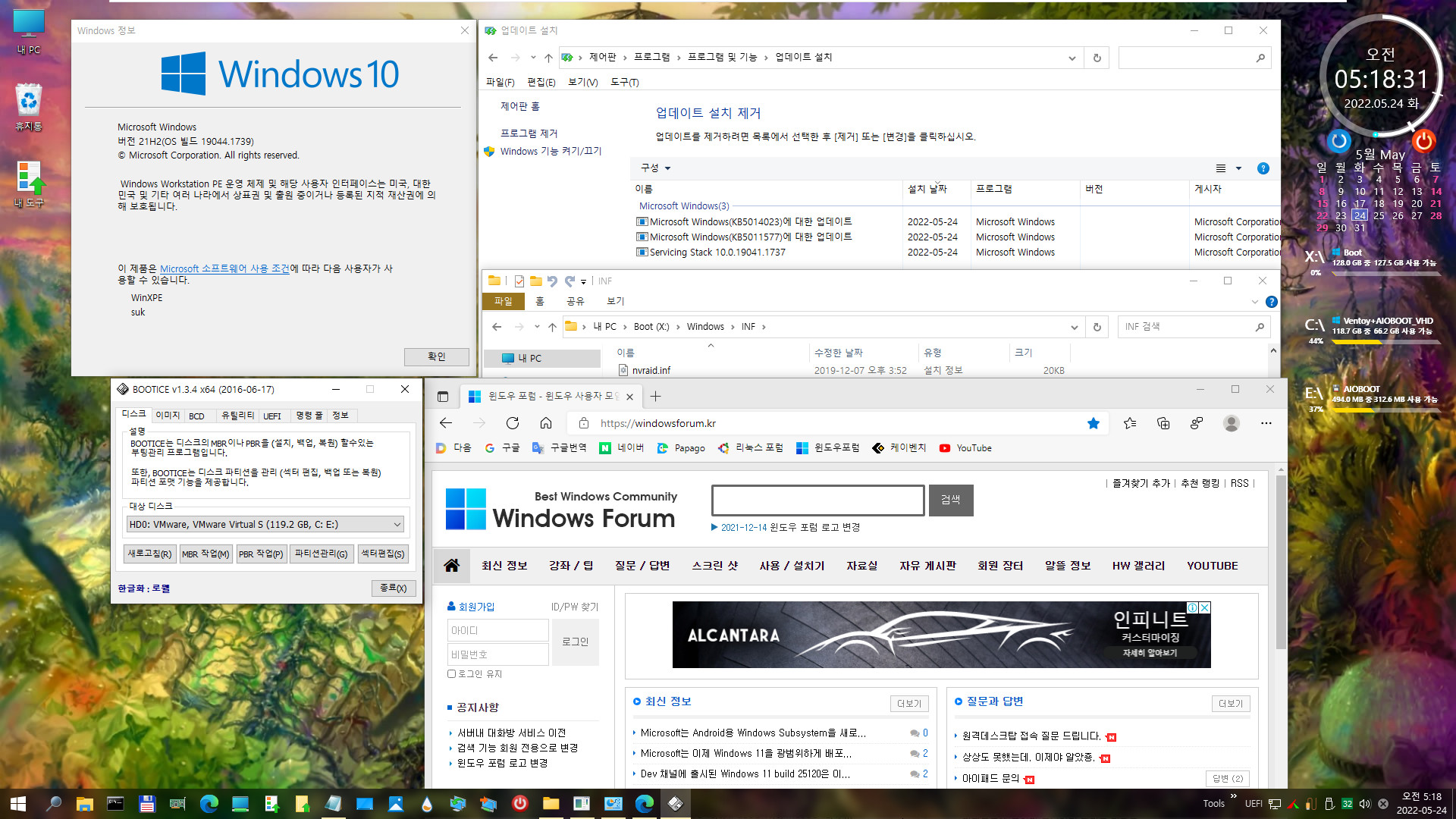Open 대상 디스크 HD0 VMware dropdown
The image size is (1456, 819).
[x=265, y=524]
